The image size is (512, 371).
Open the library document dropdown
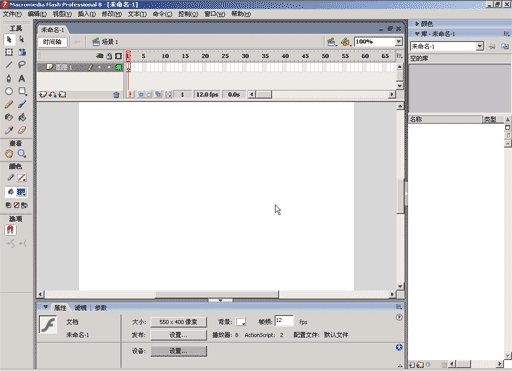pos(480,46)
